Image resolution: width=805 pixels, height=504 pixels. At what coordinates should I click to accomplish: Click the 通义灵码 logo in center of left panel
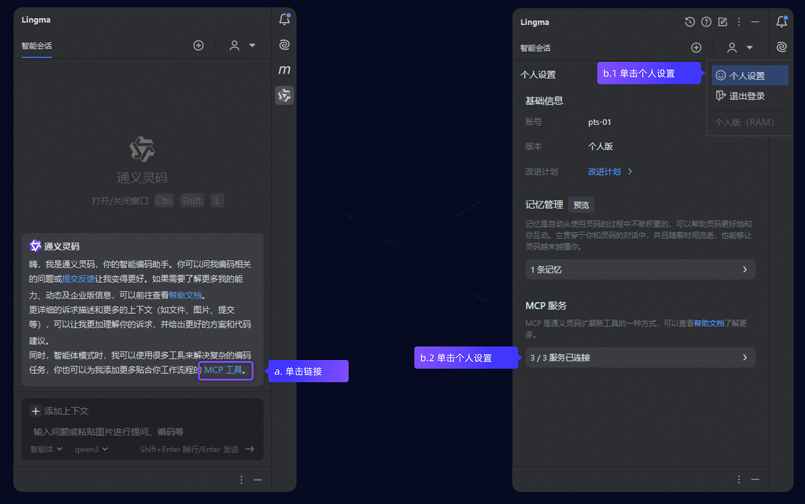[142, 149]
